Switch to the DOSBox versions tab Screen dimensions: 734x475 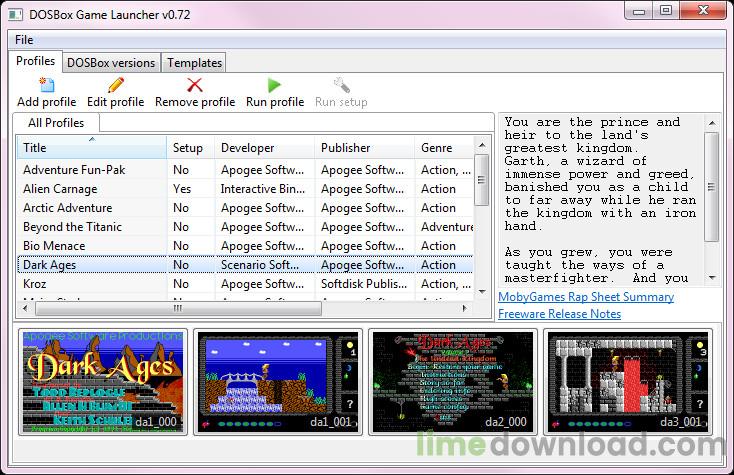point(111,63)
